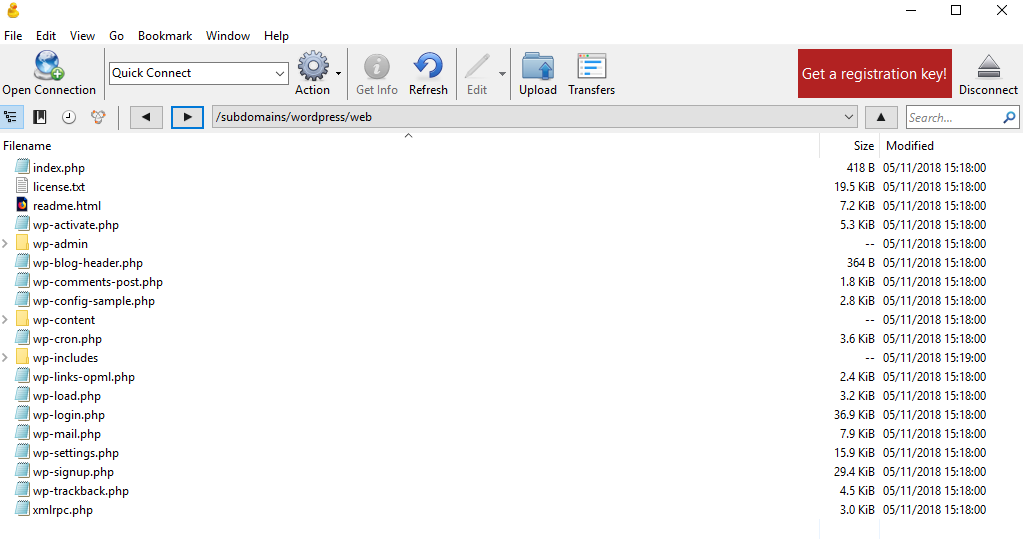The height and width of the screenshot is (539, 1023).
Task: Expand the wp-content folder
Action: coord(5,320)
